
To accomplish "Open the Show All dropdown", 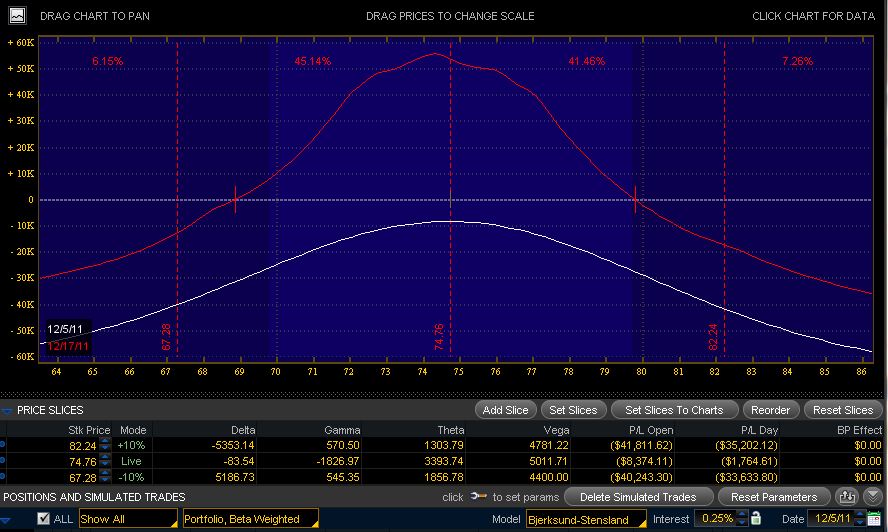I will 128,519.
